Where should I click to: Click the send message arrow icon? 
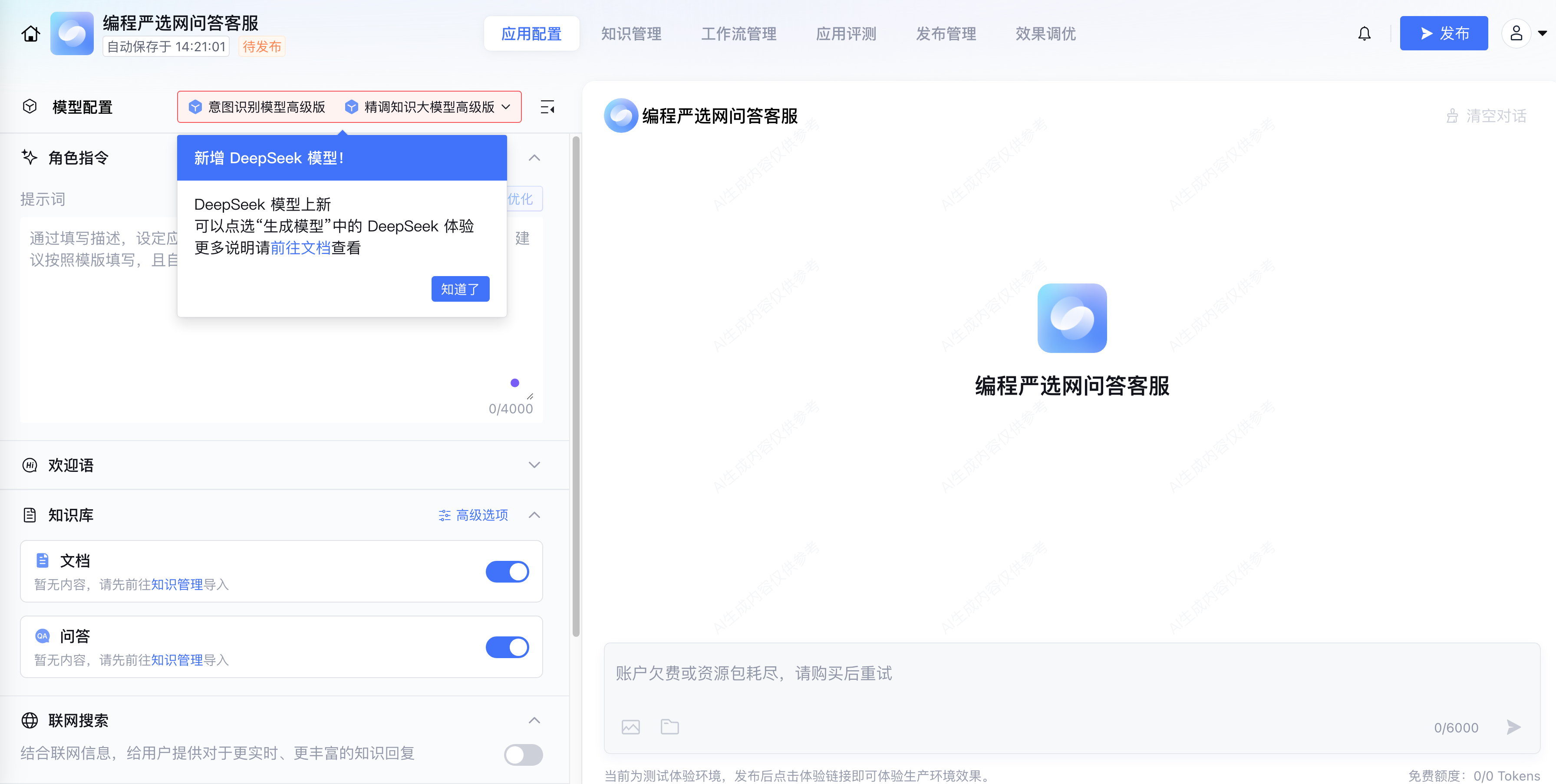click(1513, 727)
